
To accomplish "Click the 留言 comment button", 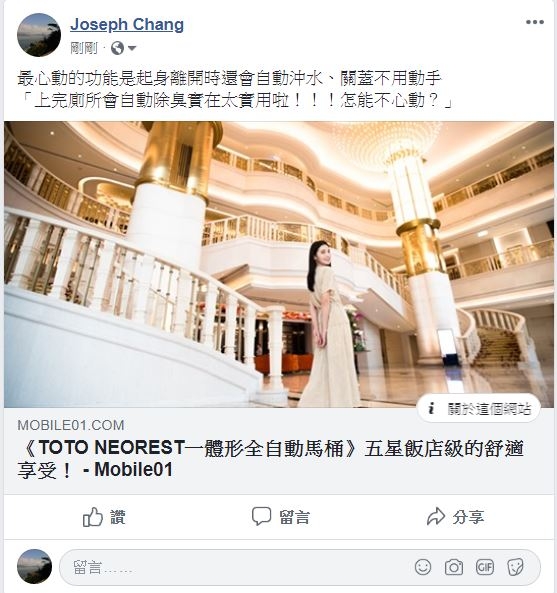I will click(281, 517).
